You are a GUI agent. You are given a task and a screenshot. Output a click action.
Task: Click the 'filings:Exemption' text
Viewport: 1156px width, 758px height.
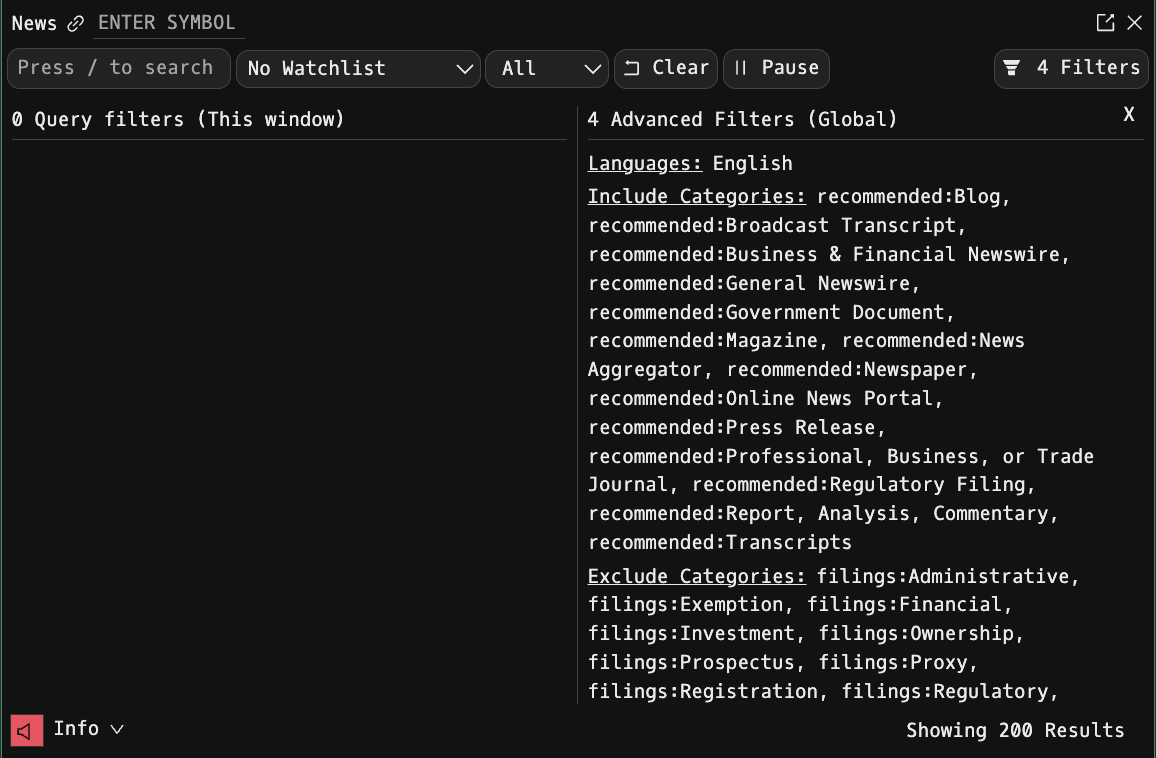point(686,605)
